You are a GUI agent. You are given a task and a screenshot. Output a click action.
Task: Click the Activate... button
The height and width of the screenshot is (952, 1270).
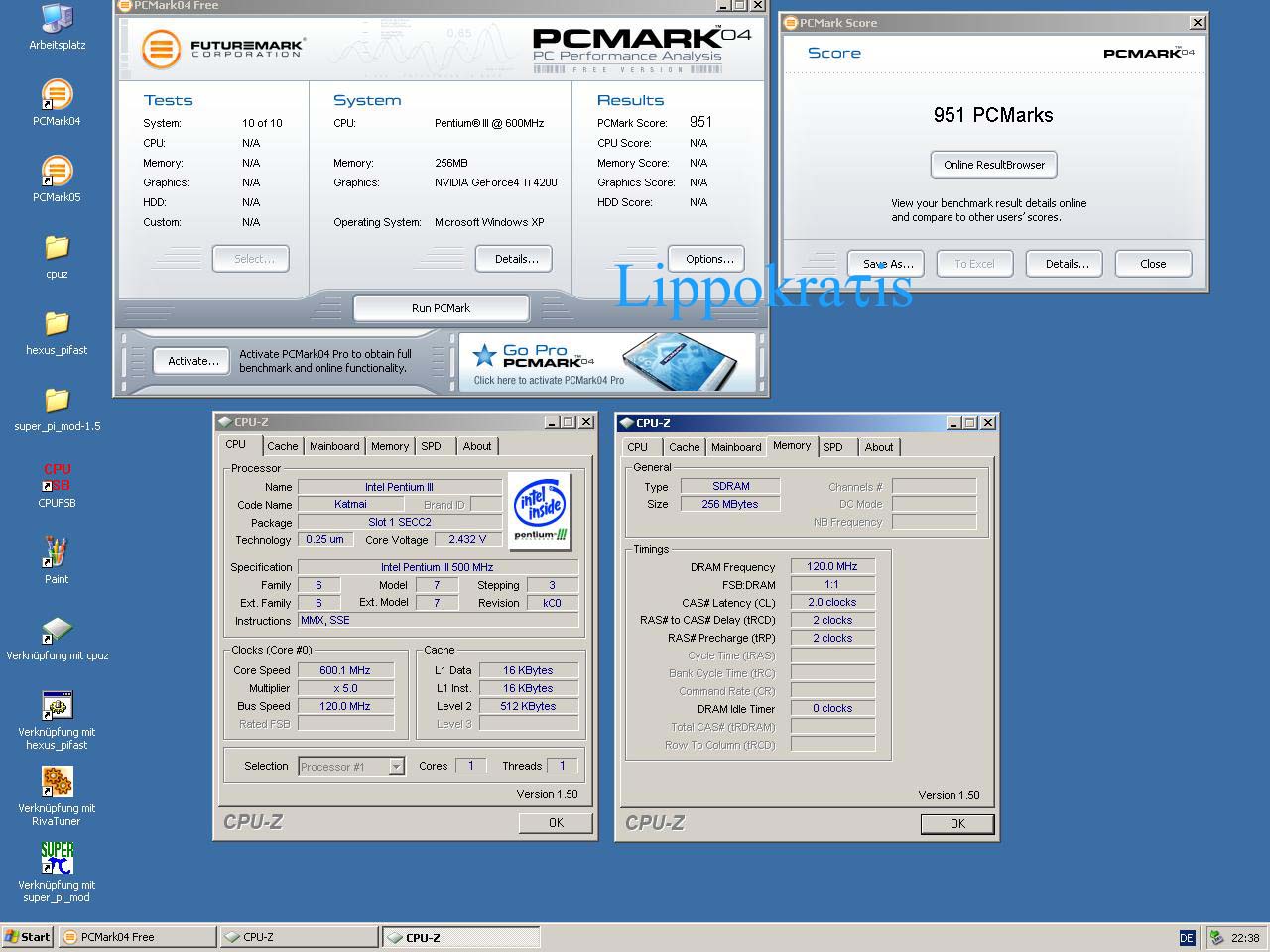click(192, 361)
